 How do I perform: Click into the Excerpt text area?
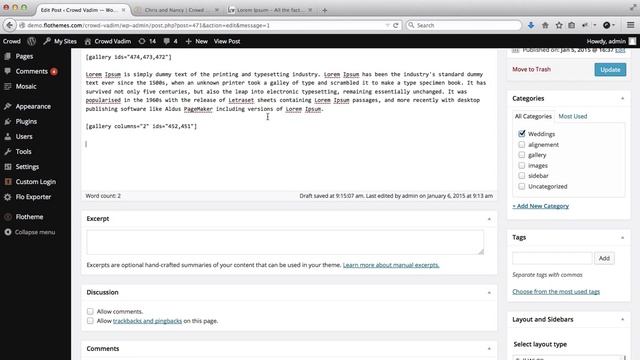pyautogui.click(x=285, y=242)
